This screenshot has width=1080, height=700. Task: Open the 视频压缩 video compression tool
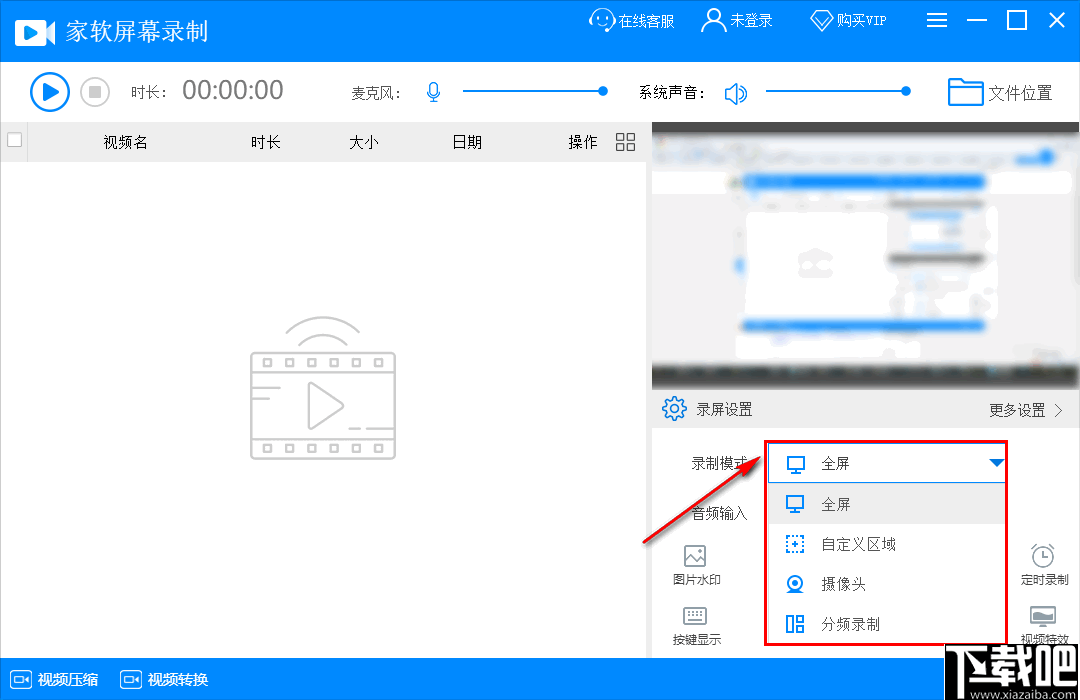pos(54,679)
